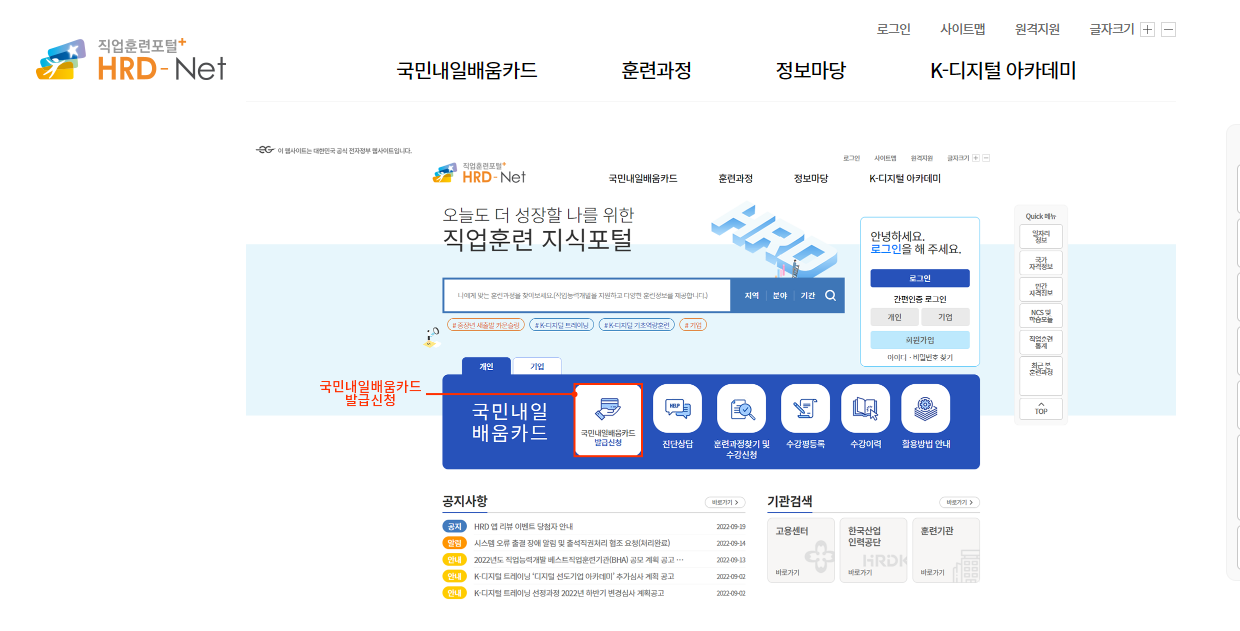Decrease font size with the top header minus icon
The image size is (1240, 631).
tap(1169, 30)
